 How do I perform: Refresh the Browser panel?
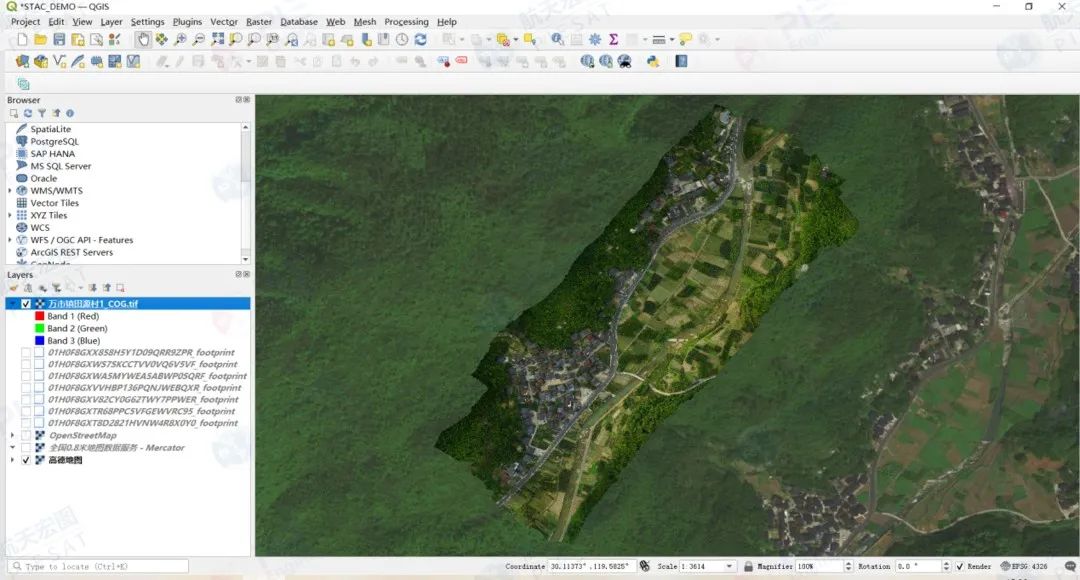28,113
